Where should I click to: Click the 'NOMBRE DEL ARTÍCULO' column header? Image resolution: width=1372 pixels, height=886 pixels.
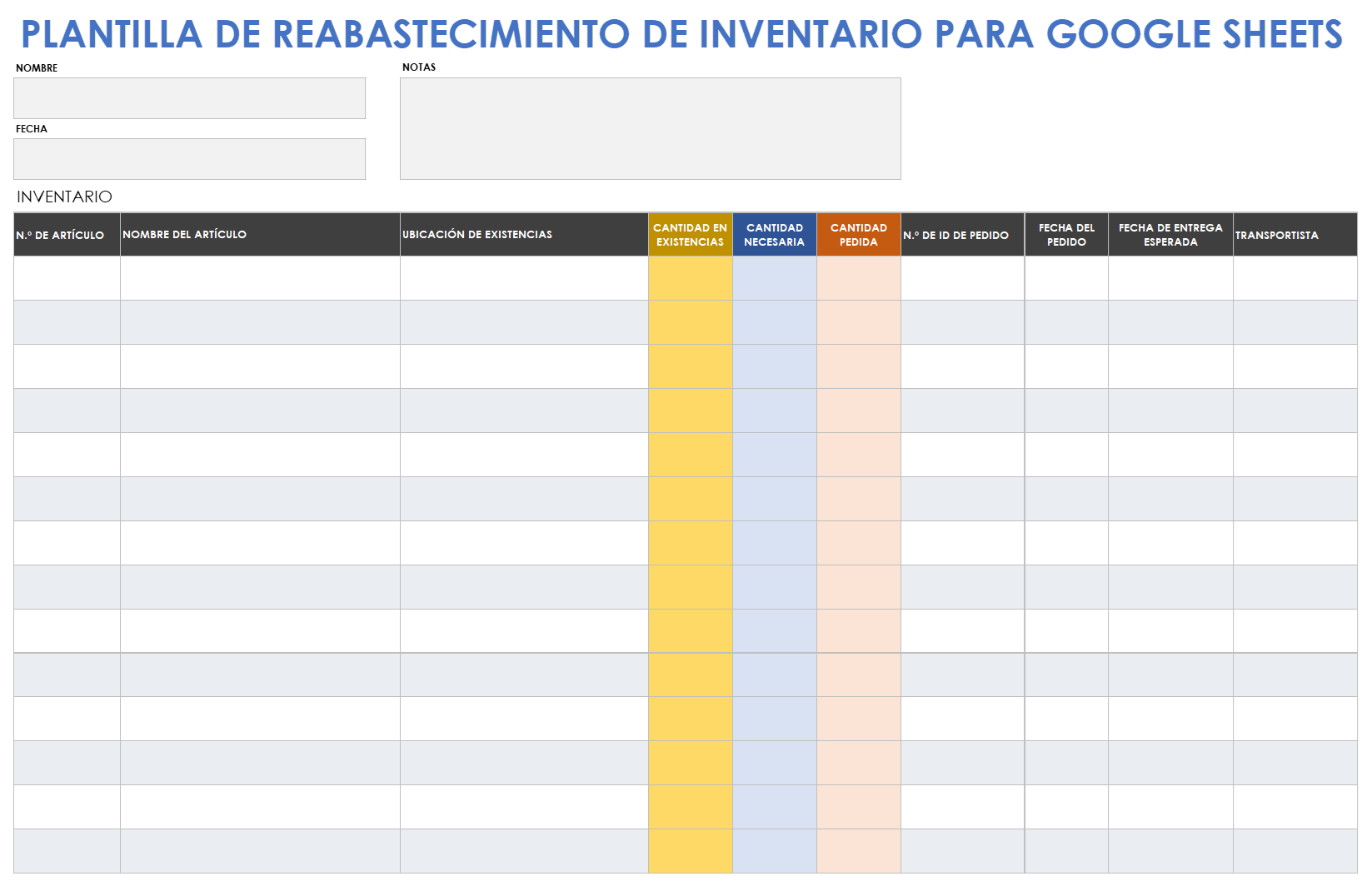[x=261, y=235]
